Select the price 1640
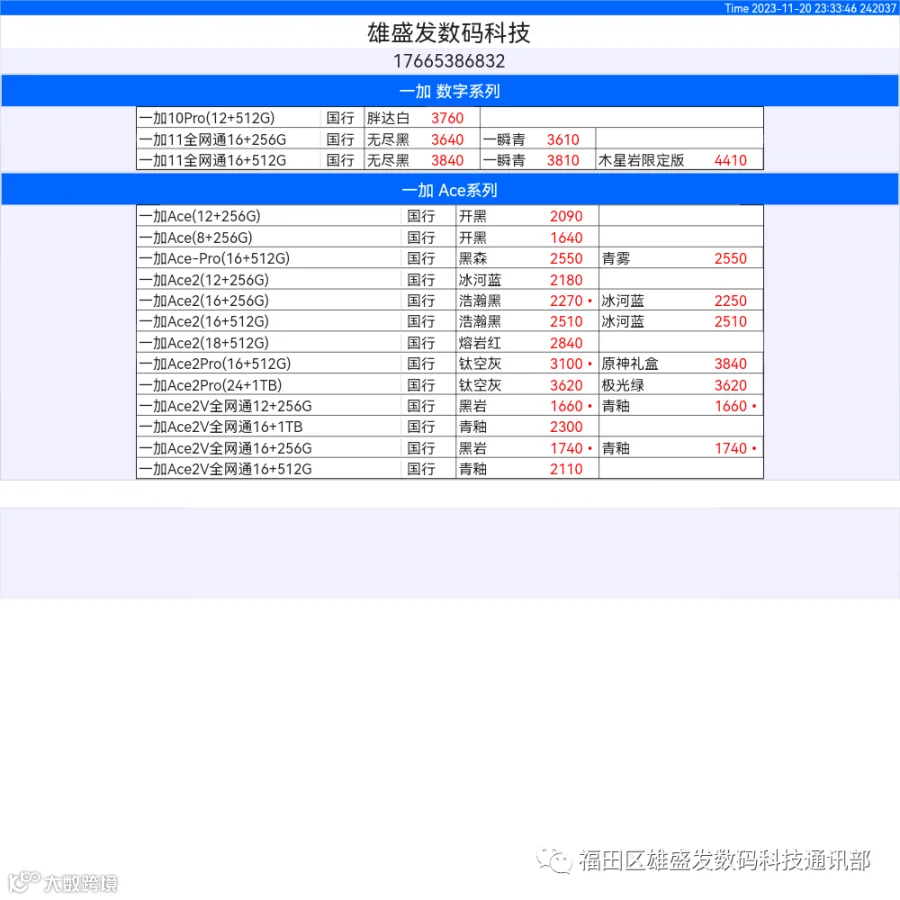Screen dimensions: 900x900 point(566,238)
